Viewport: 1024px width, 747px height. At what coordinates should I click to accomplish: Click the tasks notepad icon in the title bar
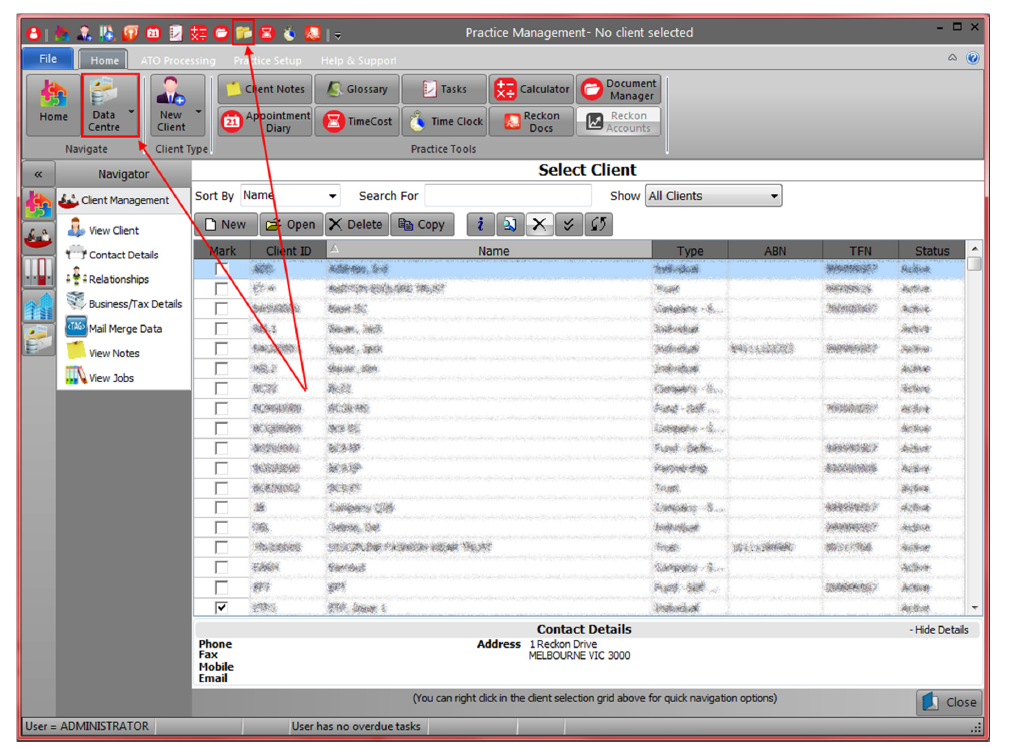click(x=176, y=33)
